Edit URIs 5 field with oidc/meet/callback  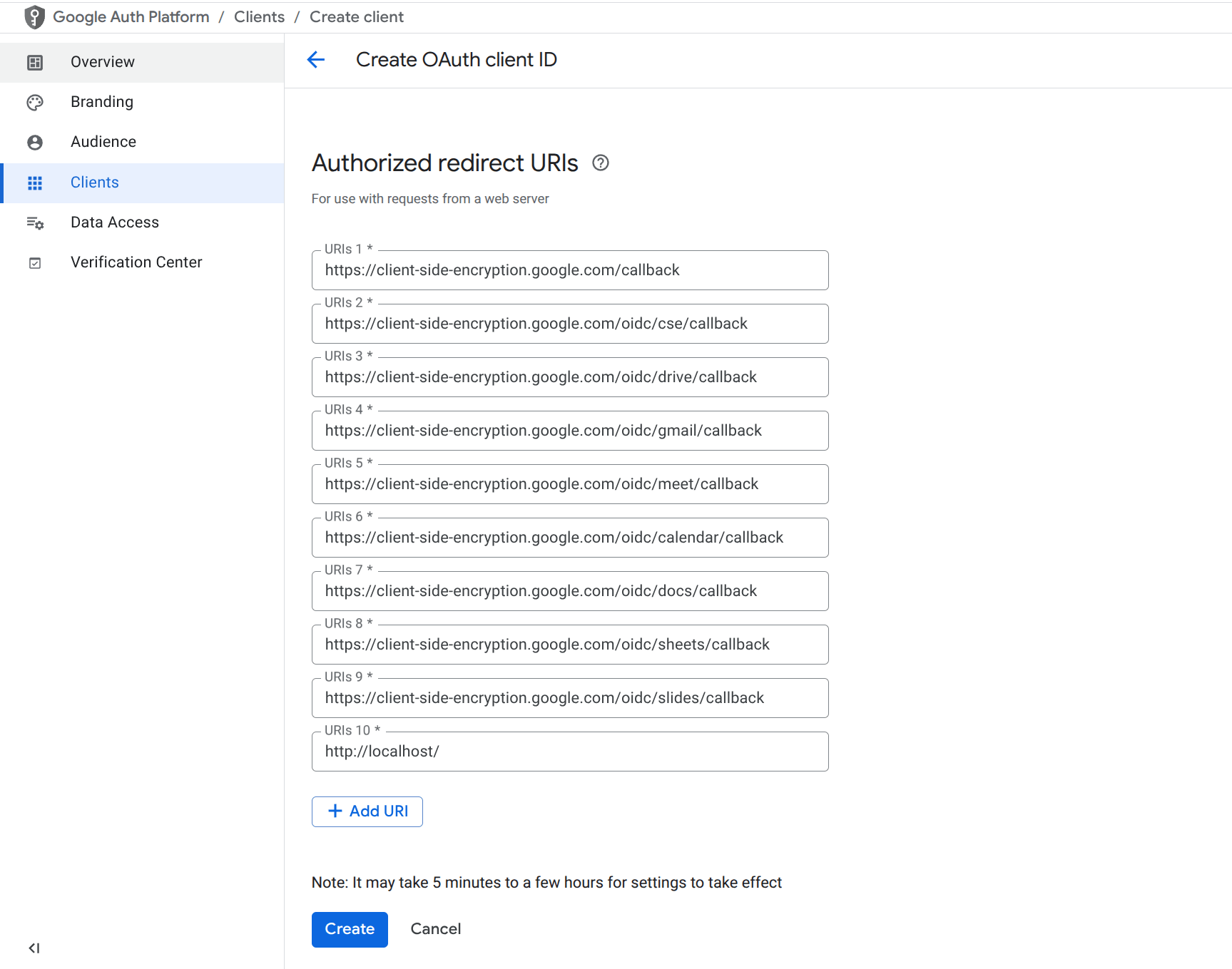point(570,484)
